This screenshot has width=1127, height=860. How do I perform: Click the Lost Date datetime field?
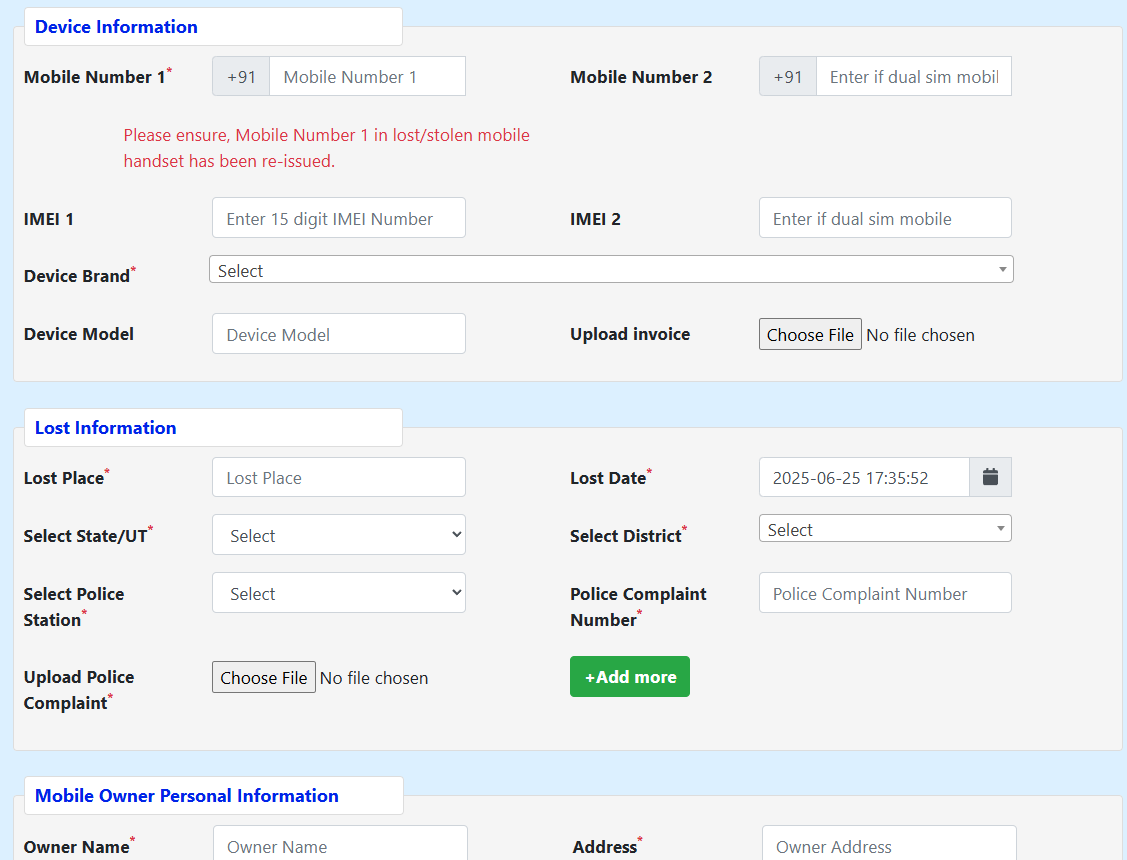coord(863,477)
